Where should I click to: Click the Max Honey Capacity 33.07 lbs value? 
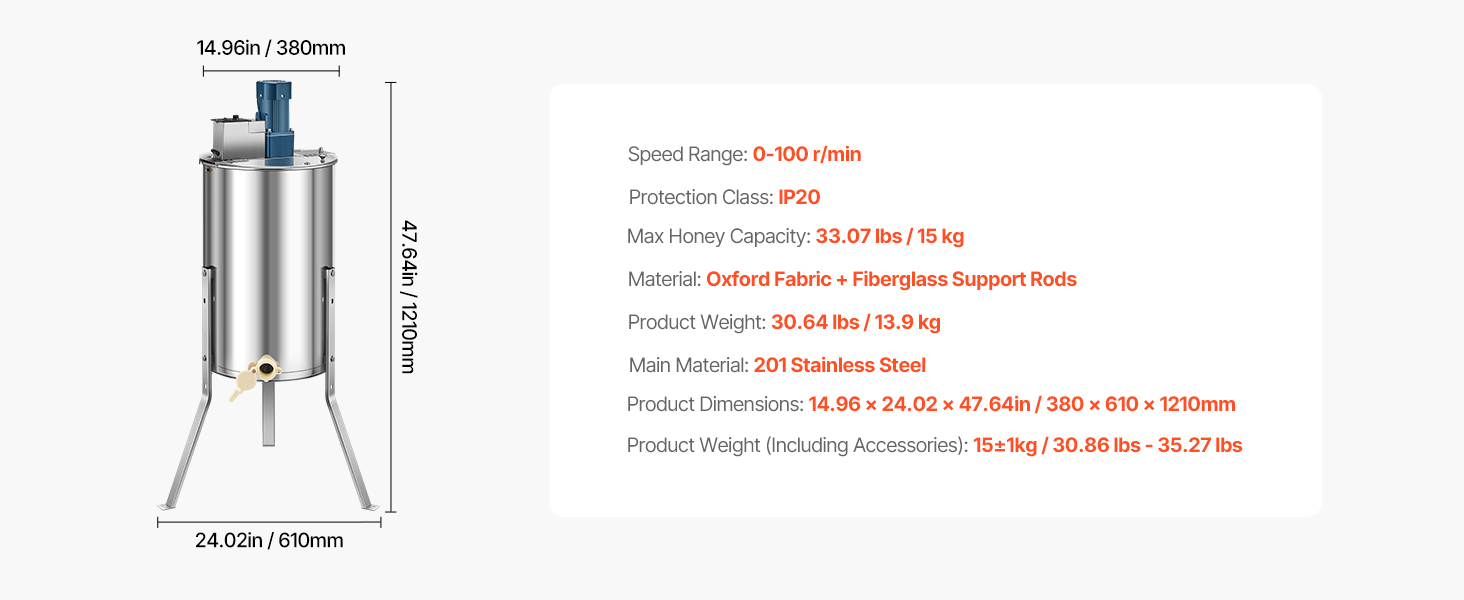890,237
